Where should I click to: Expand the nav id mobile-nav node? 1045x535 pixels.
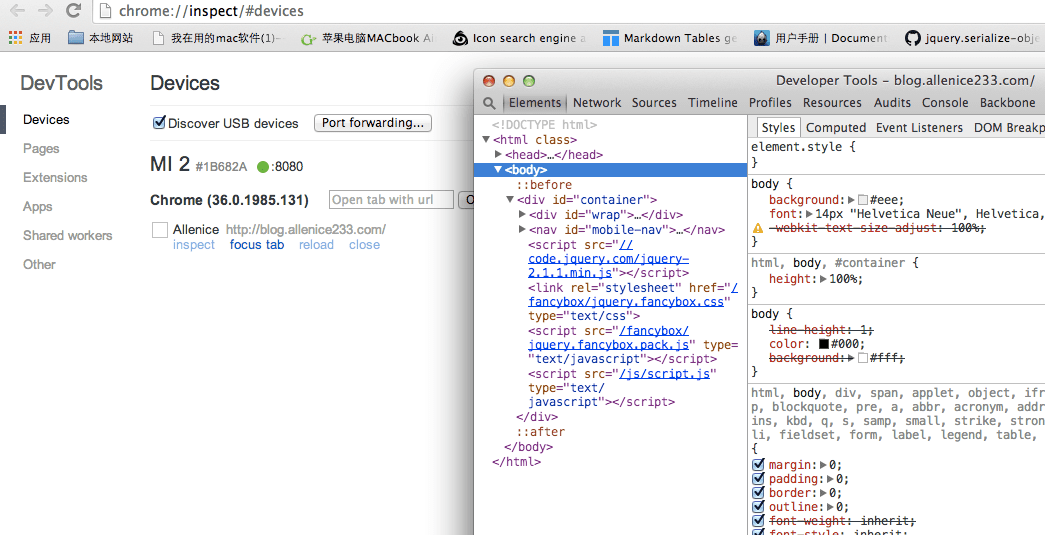(522, 229)
